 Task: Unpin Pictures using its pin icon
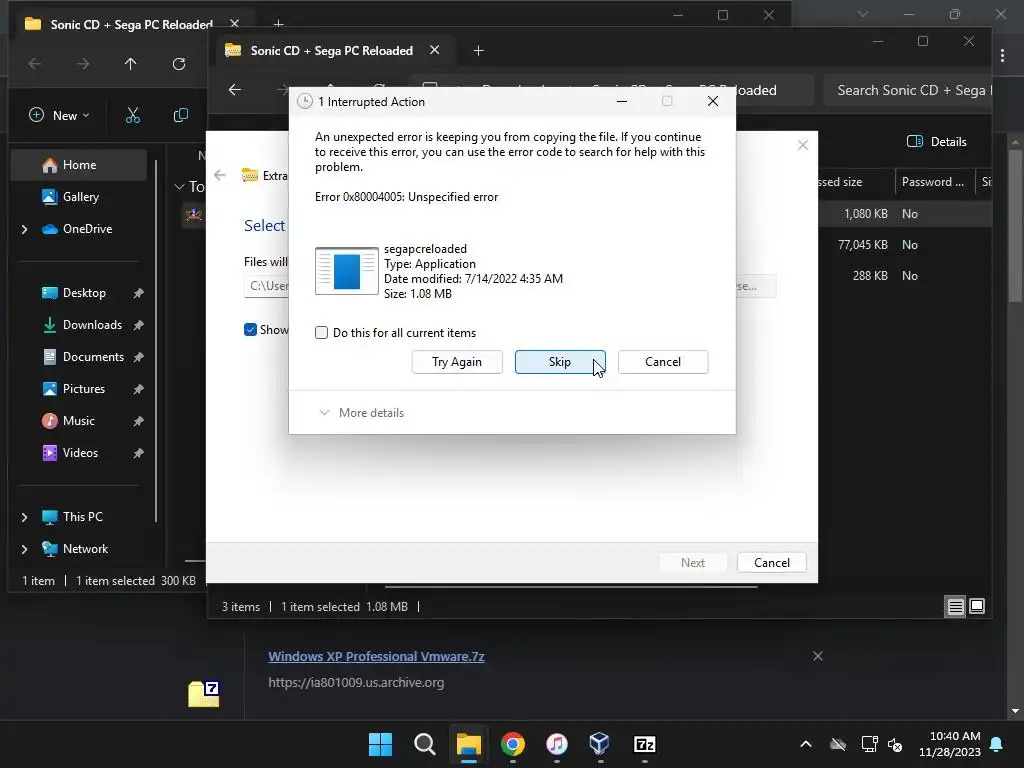pyautogui.click(x=138, y=389)
